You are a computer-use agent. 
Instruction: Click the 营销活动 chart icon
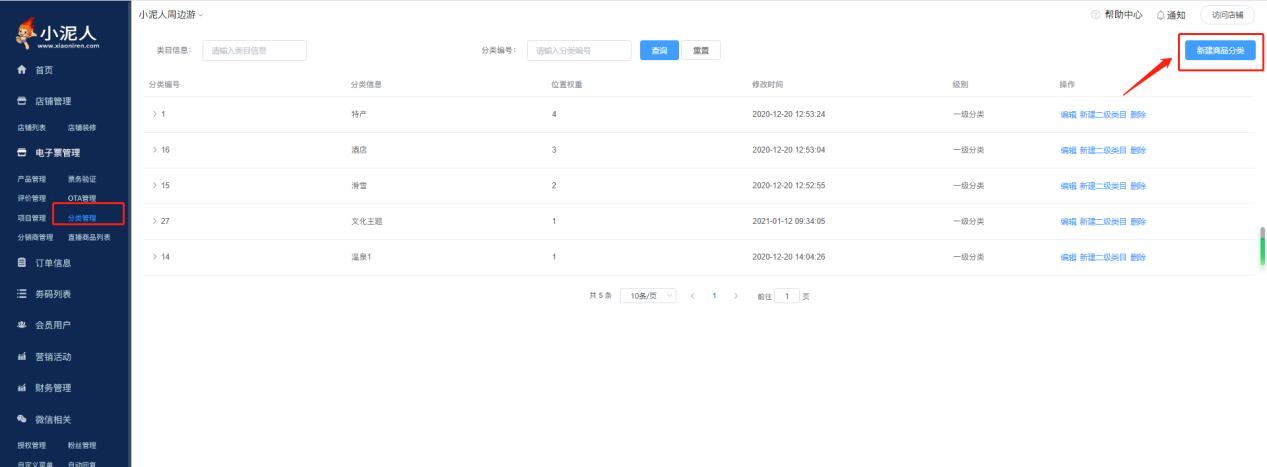(22, 357)
